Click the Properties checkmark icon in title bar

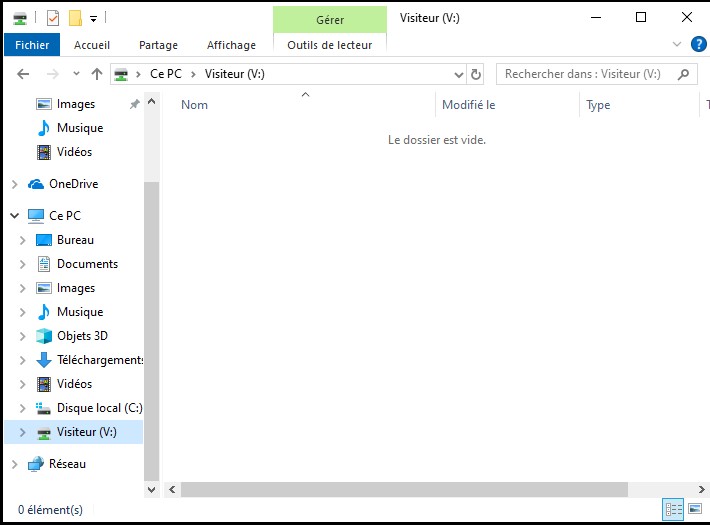click(53, 19)
